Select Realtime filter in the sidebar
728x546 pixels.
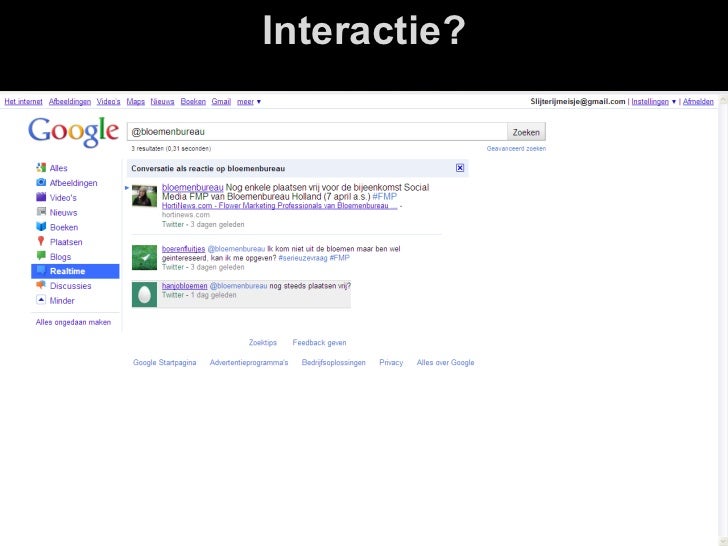tap(75, 271)
